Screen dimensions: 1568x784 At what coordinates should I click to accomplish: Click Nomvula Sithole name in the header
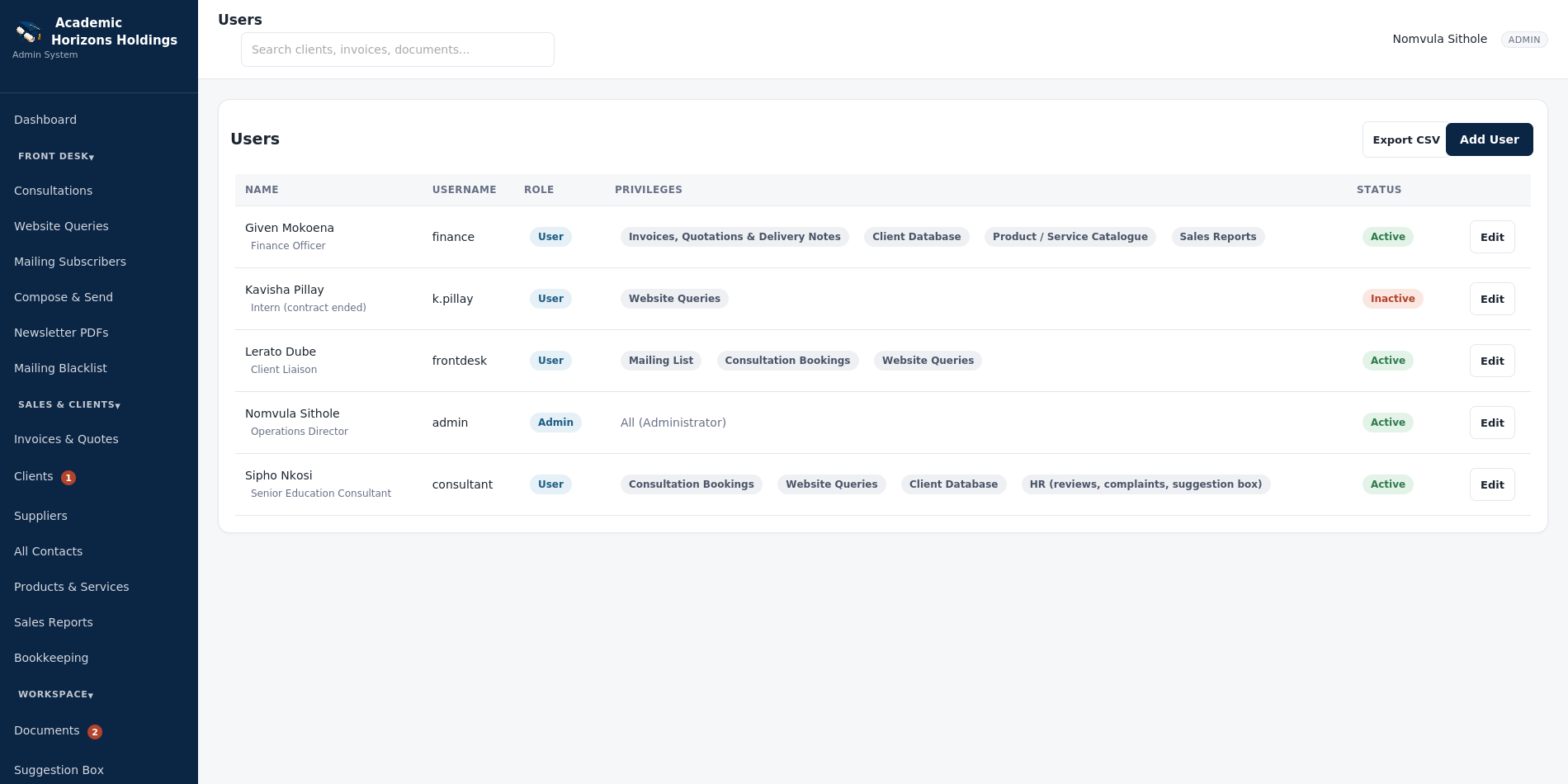coord(1439,39)
